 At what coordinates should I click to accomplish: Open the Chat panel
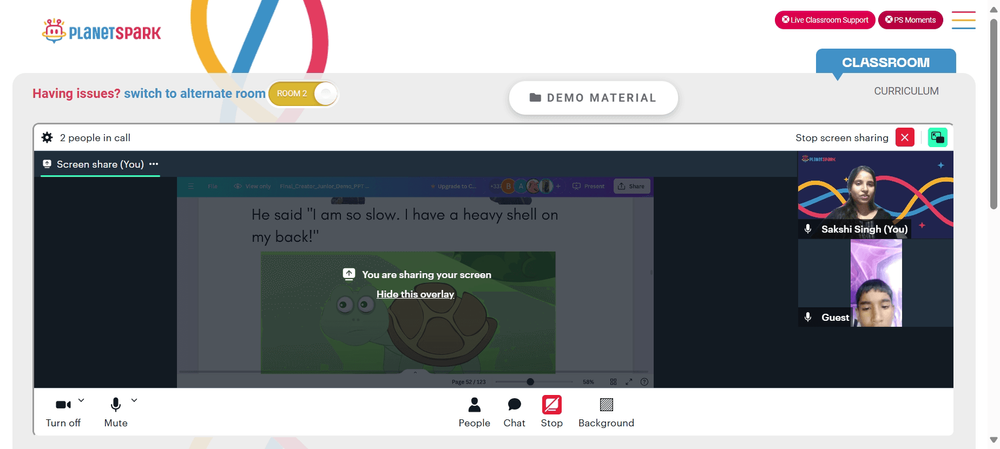(x=514, y=413)
